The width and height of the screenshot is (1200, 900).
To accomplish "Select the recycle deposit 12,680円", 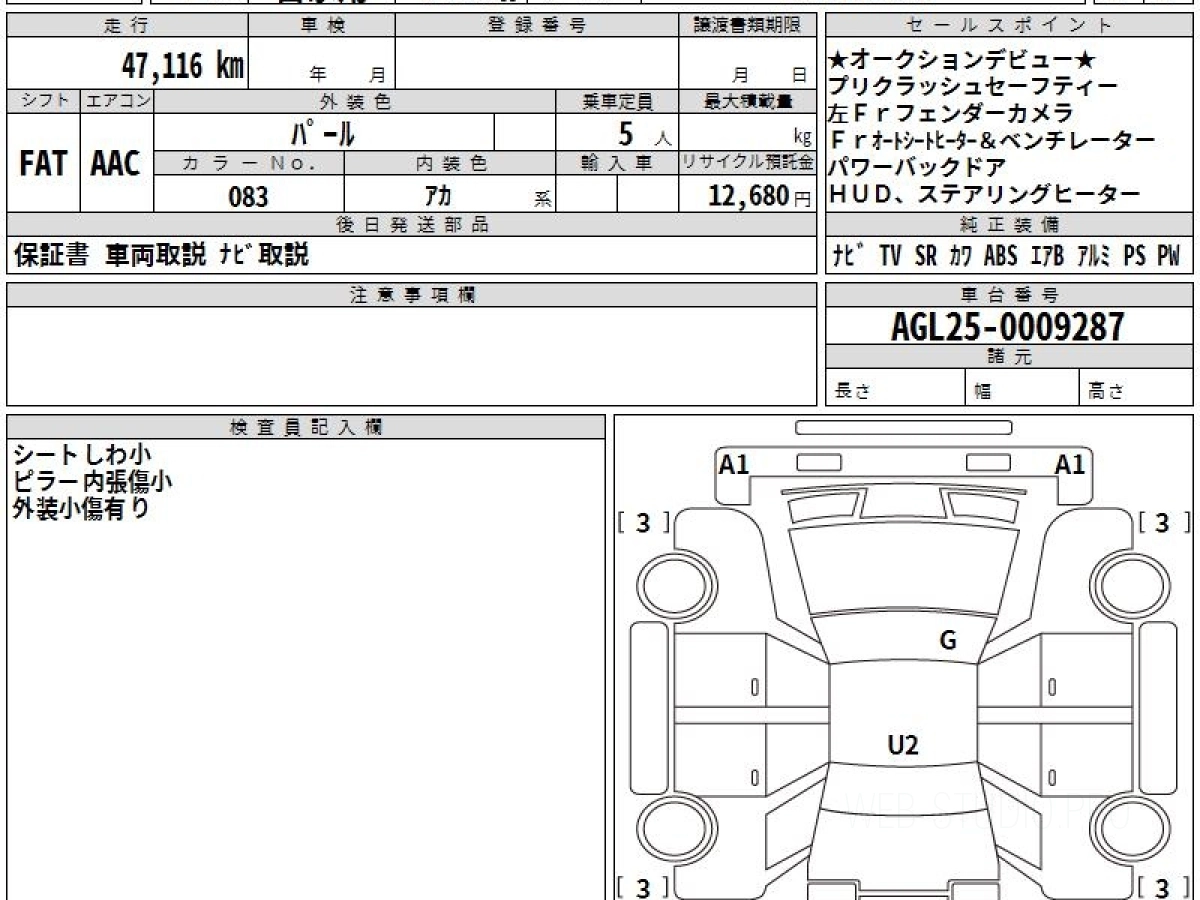I will 760,196.
